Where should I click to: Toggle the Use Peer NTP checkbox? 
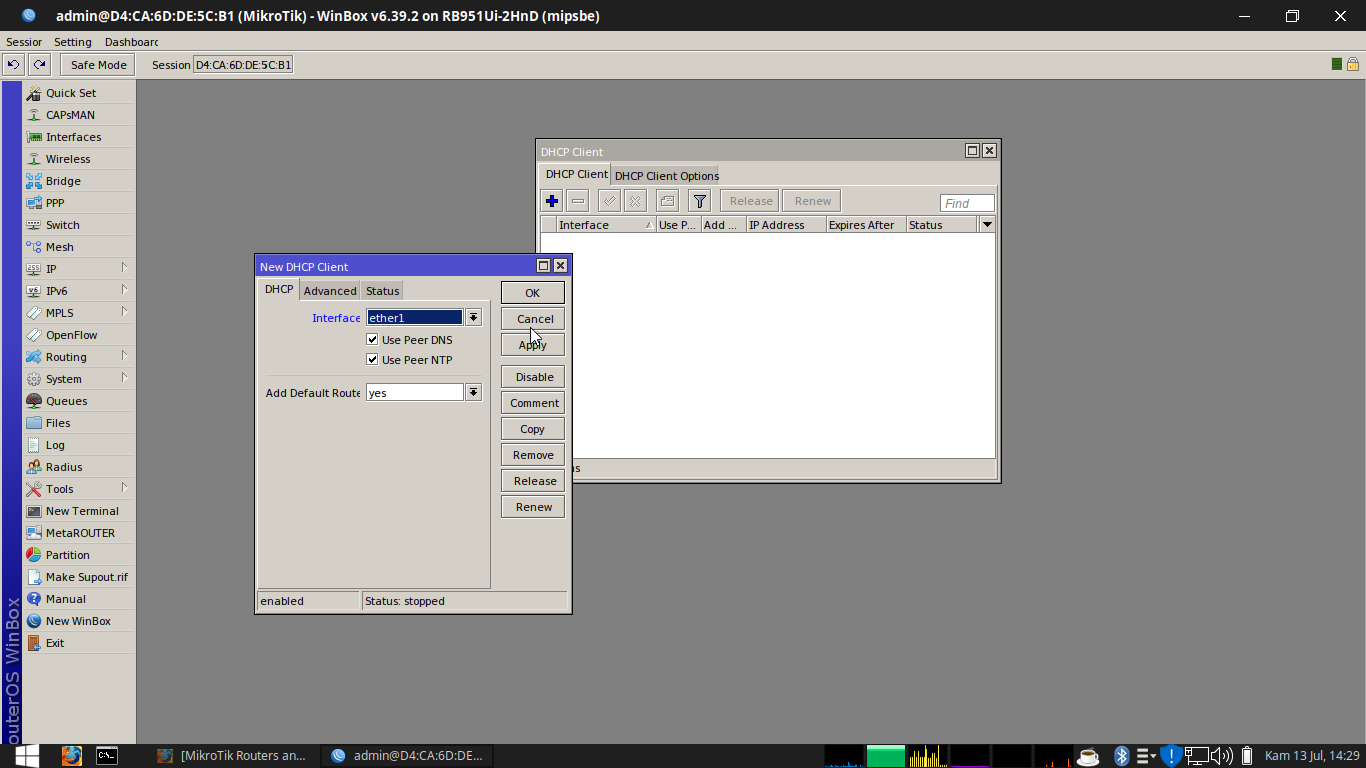(x=373, y=360)
